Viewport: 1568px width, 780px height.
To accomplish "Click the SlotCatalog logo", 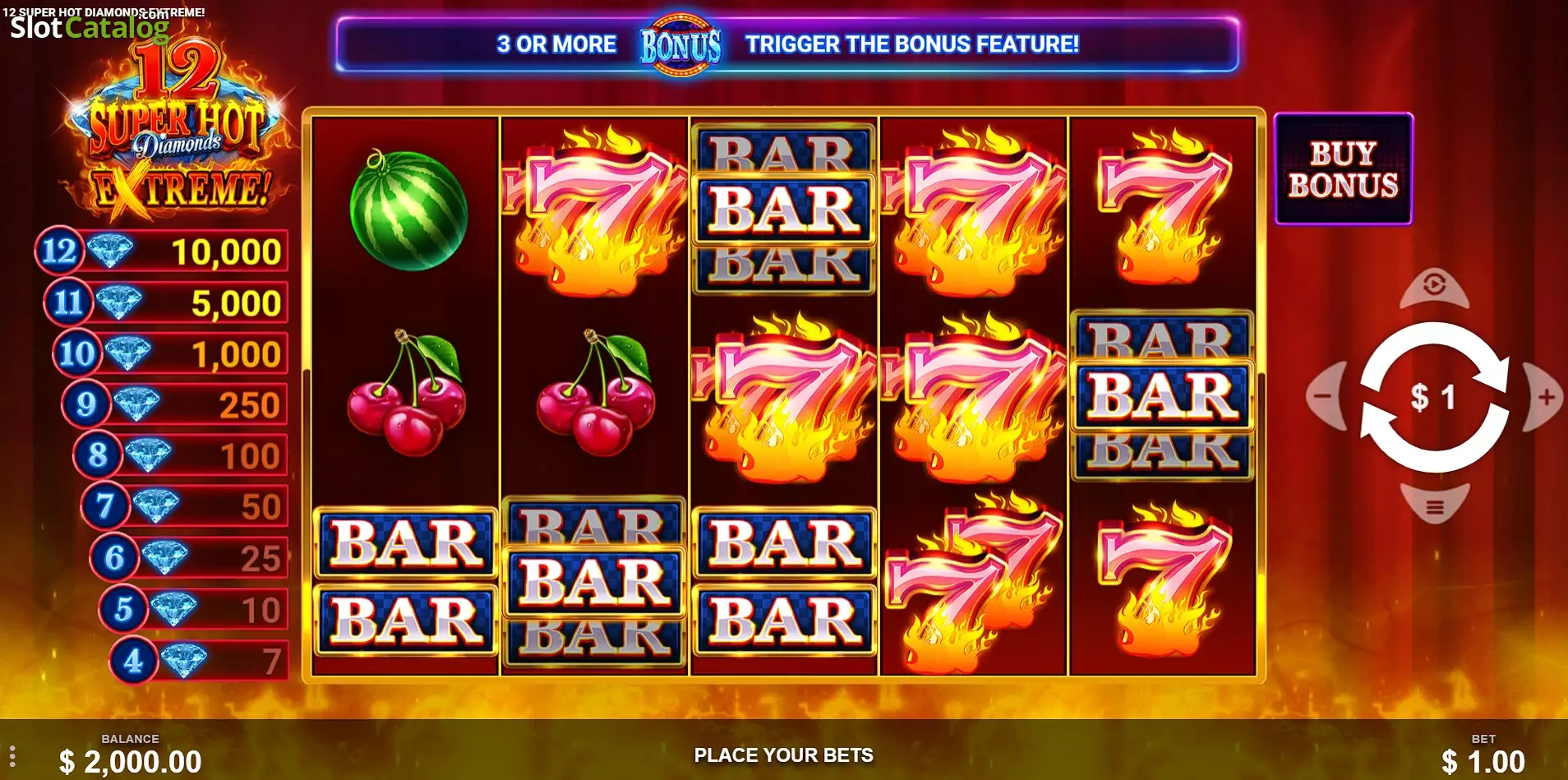I will (90, 28).
